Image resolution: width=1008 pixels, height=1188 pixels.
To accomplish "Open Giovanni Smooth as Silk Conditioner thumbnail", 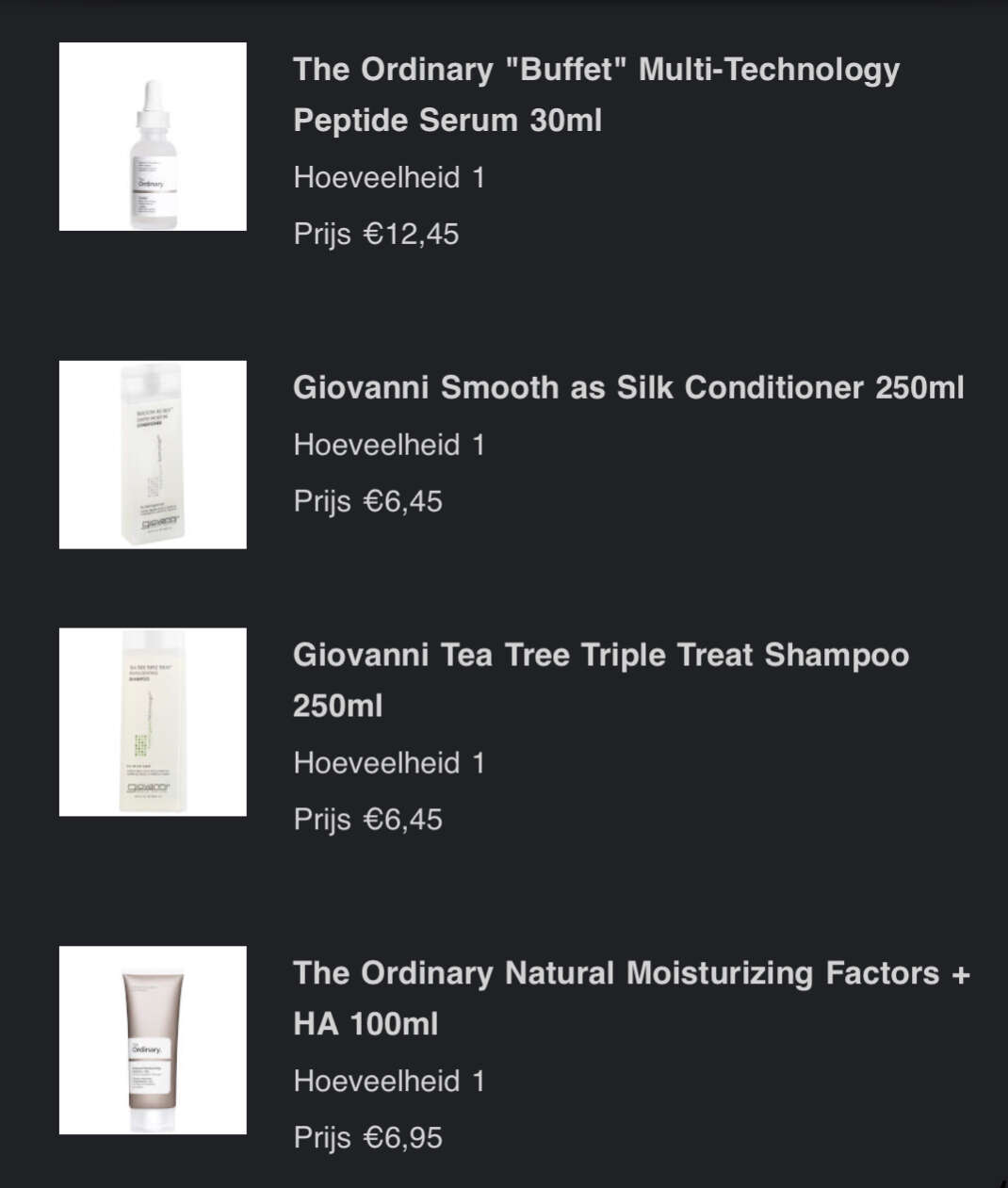I will pos(153,454).
